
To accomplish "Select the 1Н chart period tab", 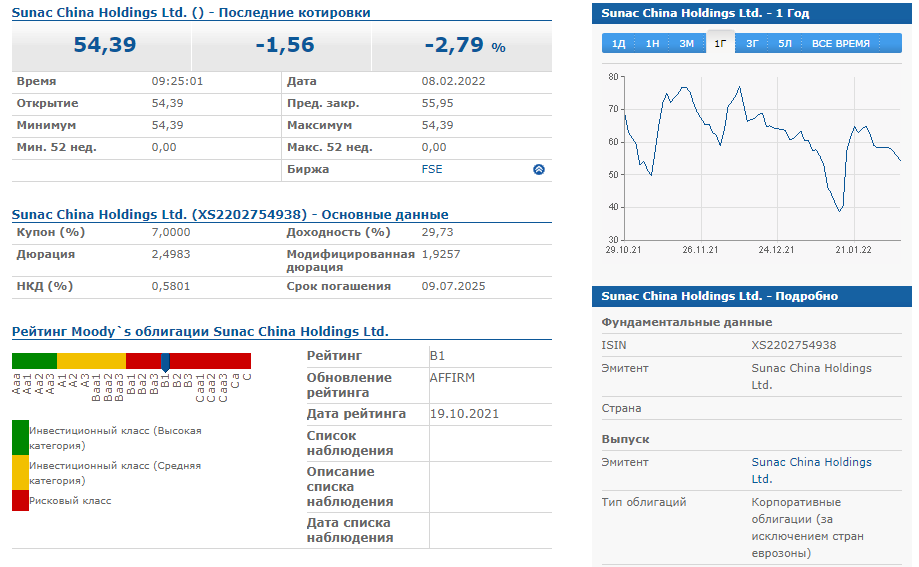I will pyautogui.click(x=652, y=43).
